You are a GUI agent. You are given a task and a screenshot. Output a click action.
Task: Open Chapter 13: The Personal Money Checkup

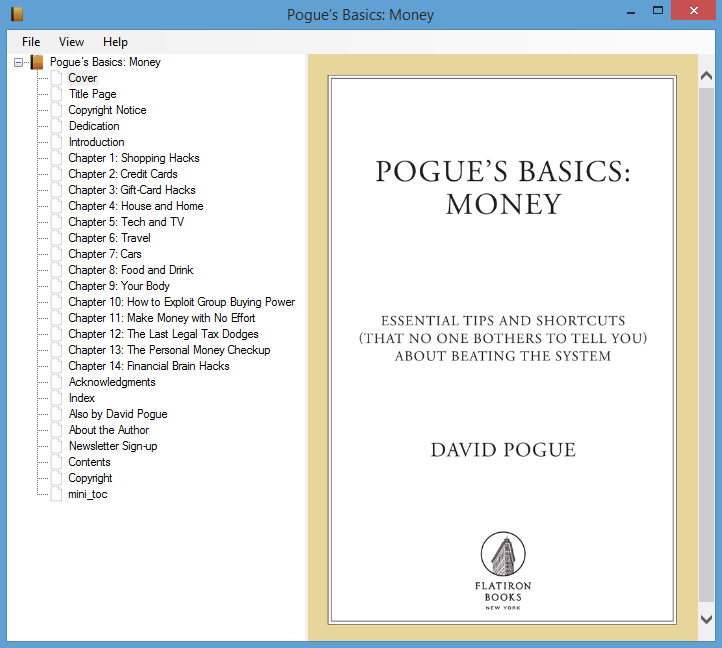pyautogui.click(x=169, y=350)
